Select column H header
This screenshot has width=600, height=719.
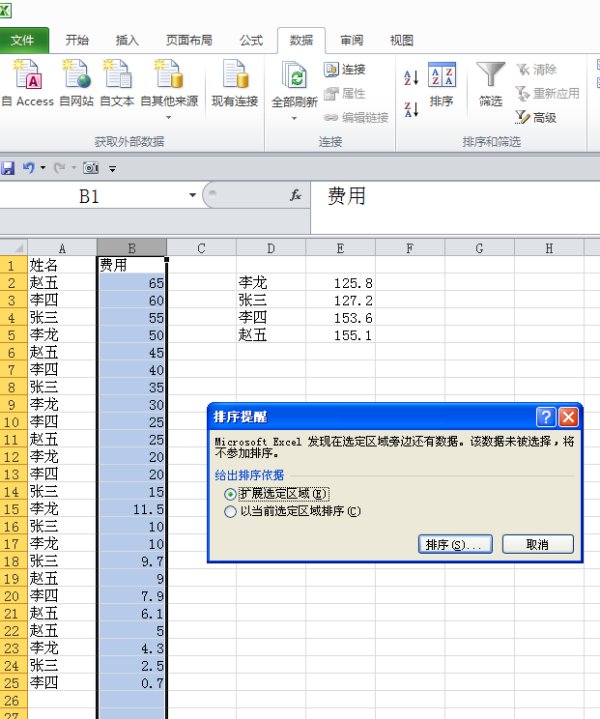point(549,248)
